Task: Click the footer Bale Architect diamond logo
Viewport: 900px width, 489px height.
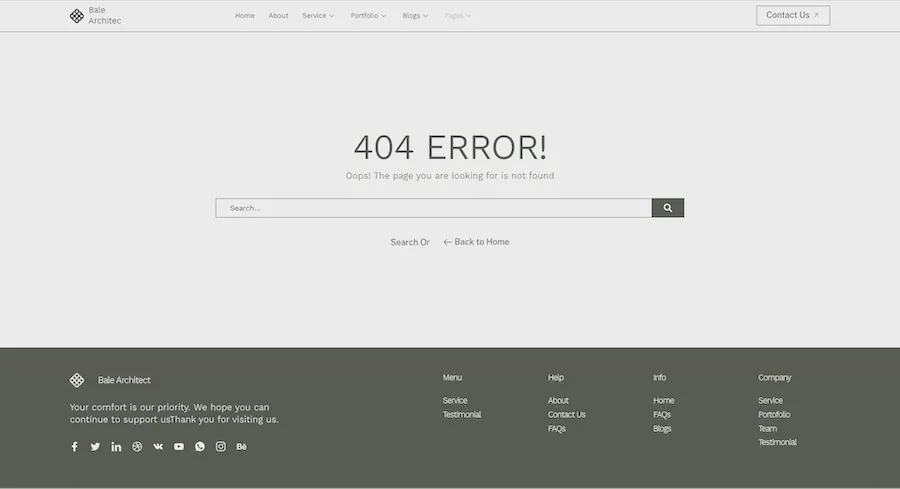Action: [77, 380]
